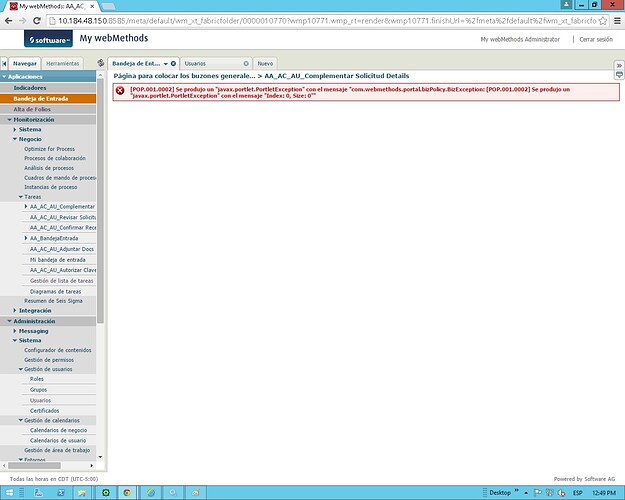
Task: Collapse the Negocio node
Action: click(x=15, y=139)
